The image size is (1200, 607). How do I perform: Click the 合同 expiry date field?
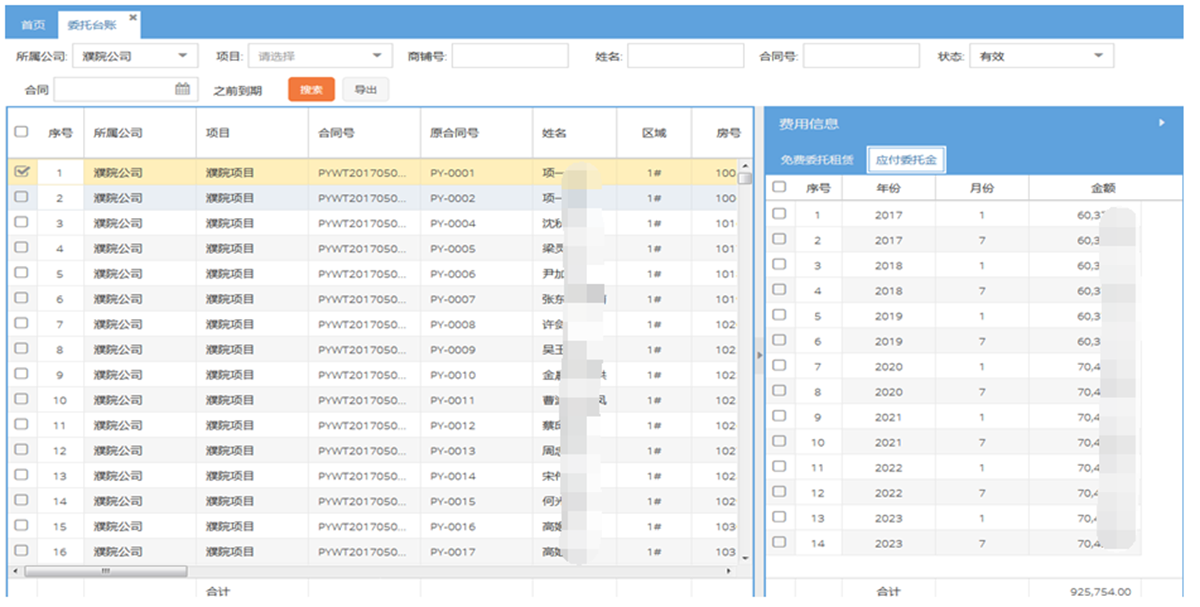click(124, 90)
